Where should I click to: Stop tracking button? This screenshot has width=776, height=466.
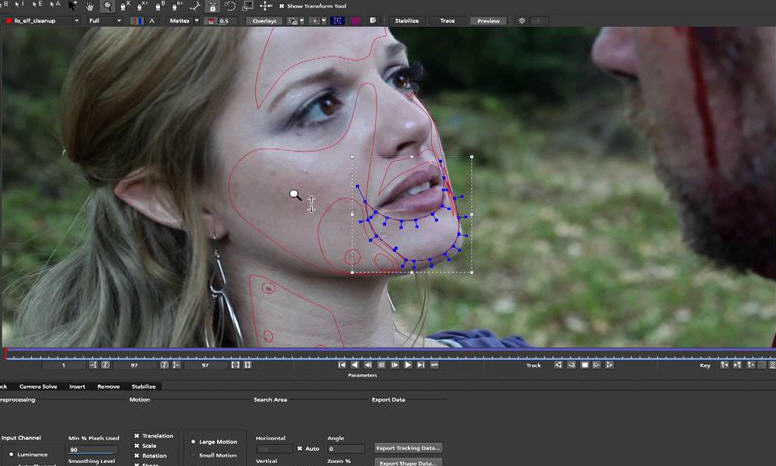click(584, 365)
